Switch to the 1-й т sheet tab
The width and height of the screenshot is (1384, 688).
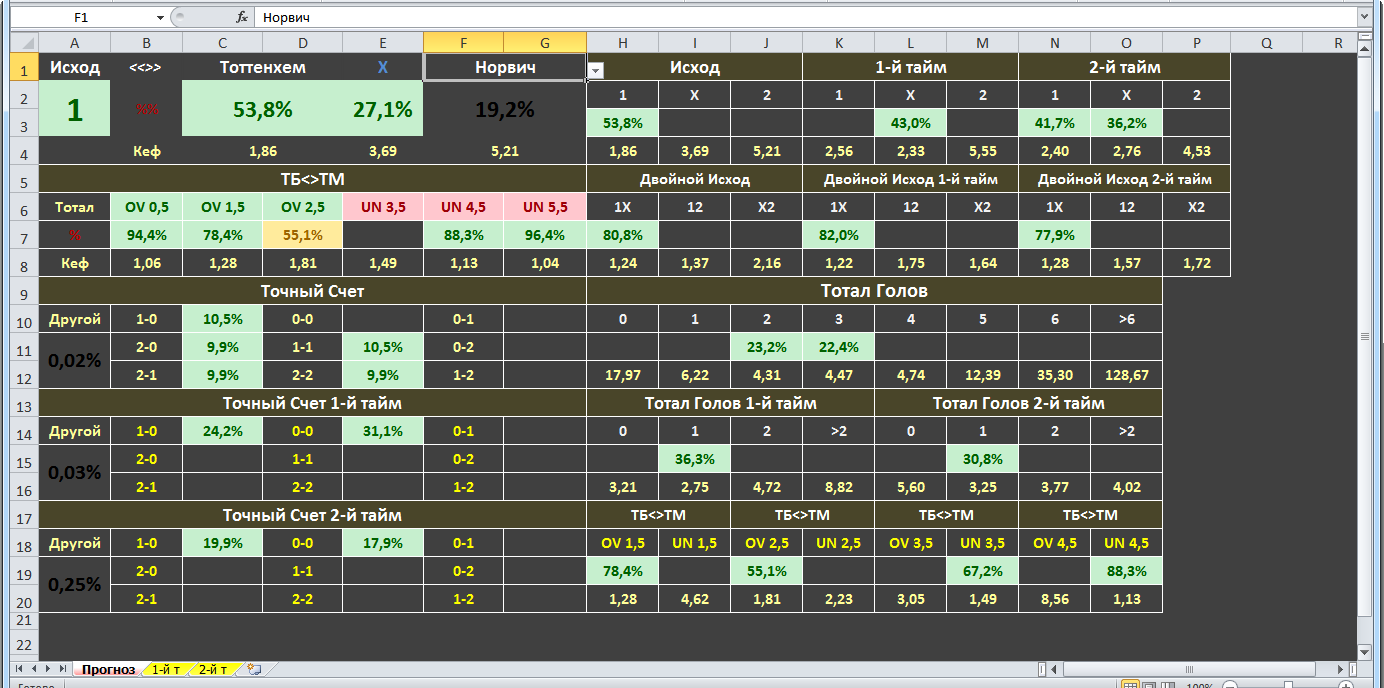tap(166, 669)
